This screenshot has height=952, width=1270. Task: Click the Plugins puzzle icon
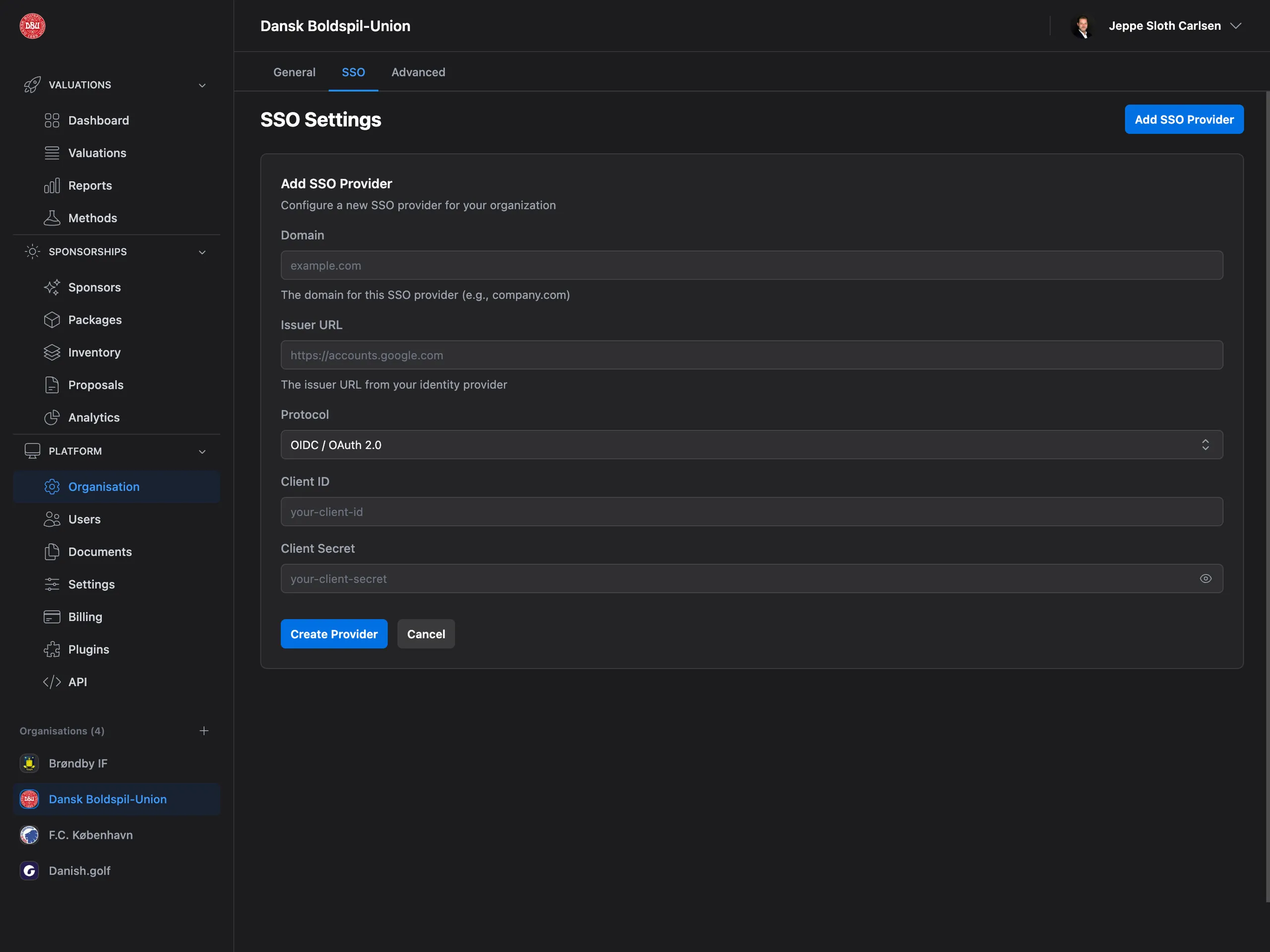[x=52, y=649]
